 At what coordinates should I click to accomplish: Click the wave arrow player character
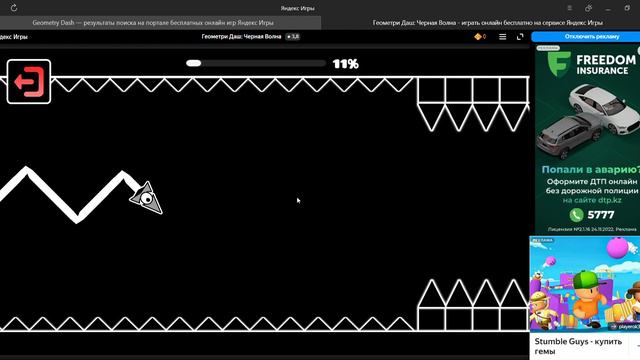146,198
